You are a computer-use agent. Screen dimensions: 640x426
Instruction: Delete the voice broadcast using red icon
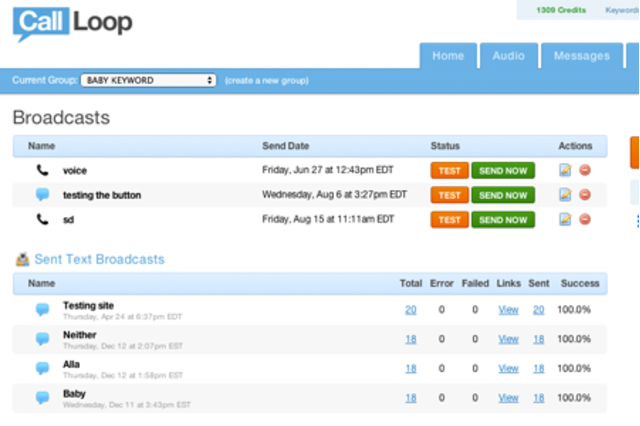(x=585, y=170)
